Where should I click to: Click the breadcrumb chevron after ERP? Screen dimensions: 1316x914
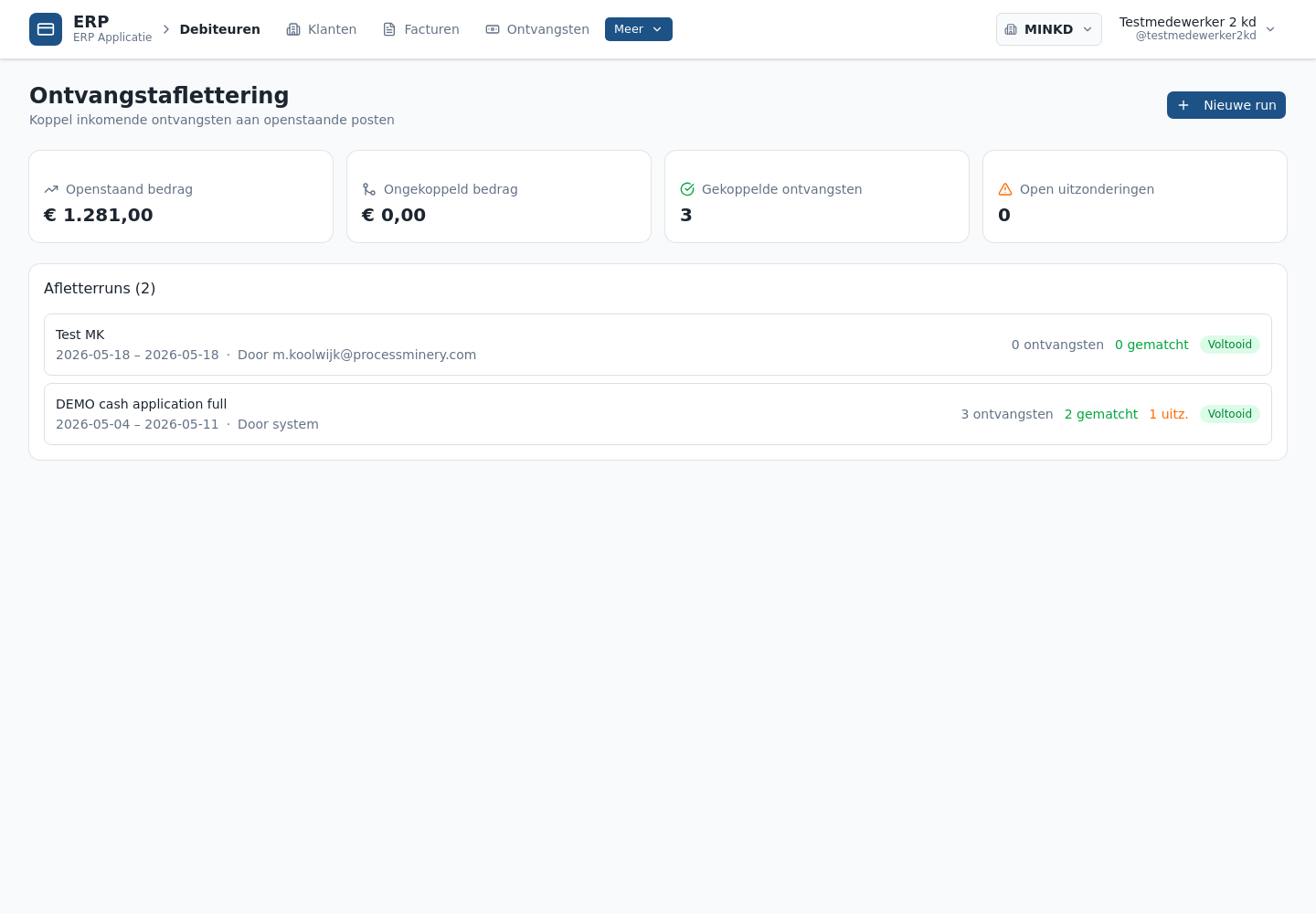click(166, 29)
